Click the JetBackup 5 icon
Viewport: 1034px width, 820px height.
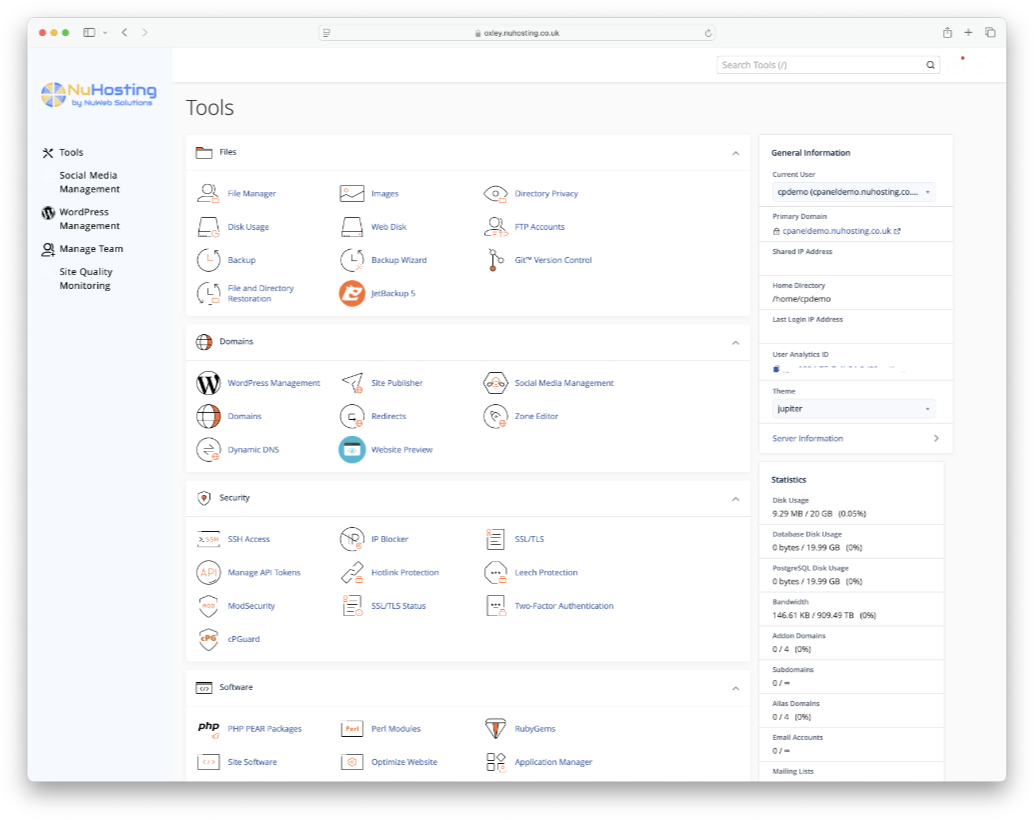tap(352, 293)
